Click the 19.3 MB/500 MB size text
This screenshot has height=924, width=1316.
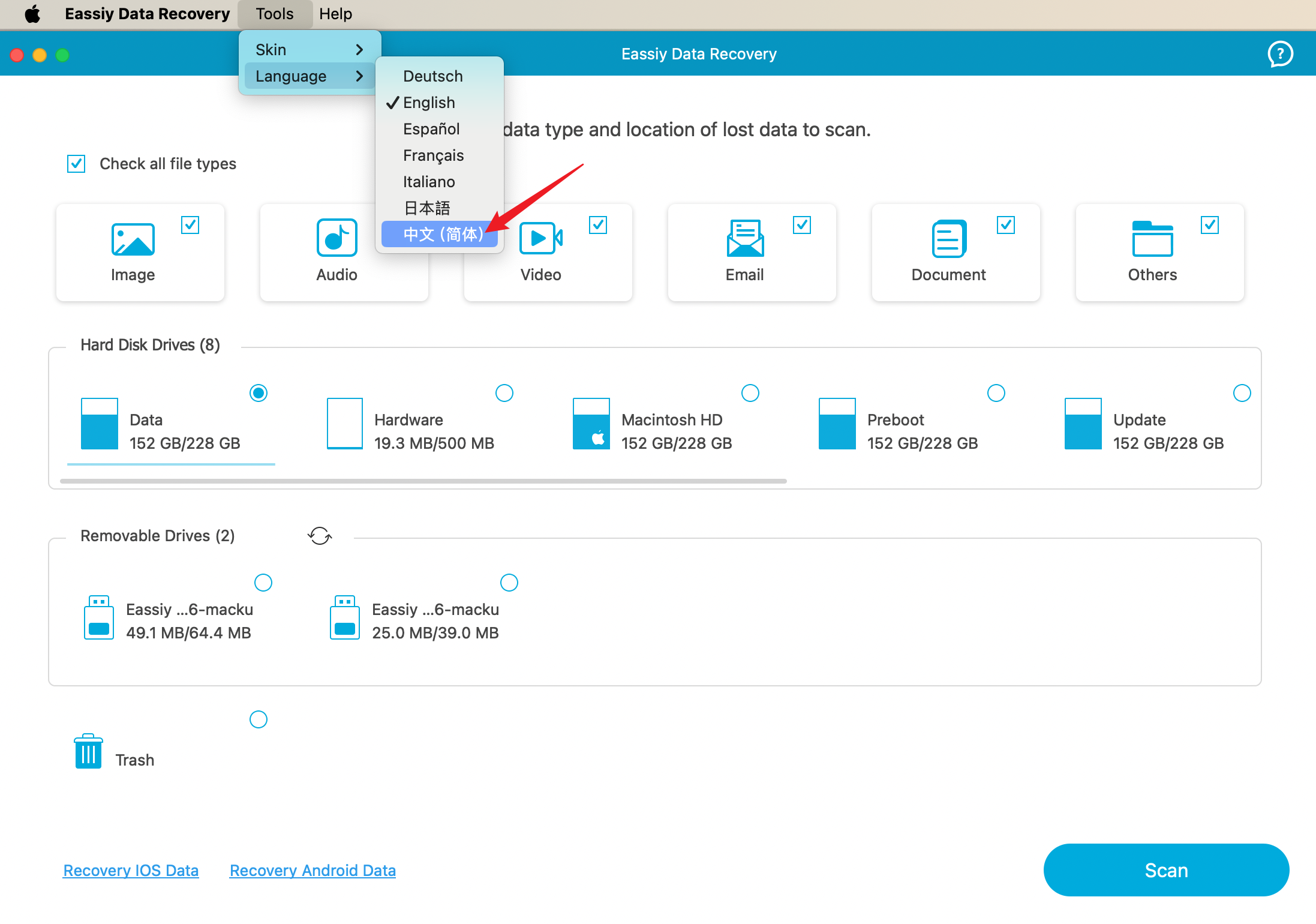[434, 443]
